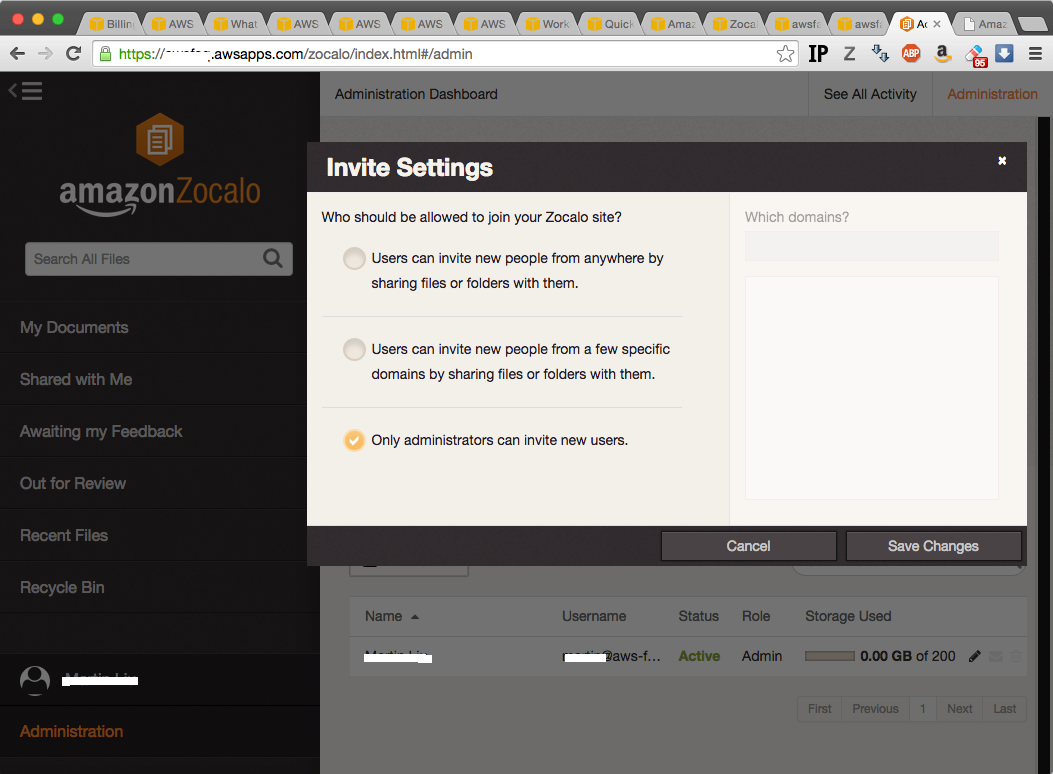
Task: Bookmark the page with the star icon
Action: pos(785,54)
